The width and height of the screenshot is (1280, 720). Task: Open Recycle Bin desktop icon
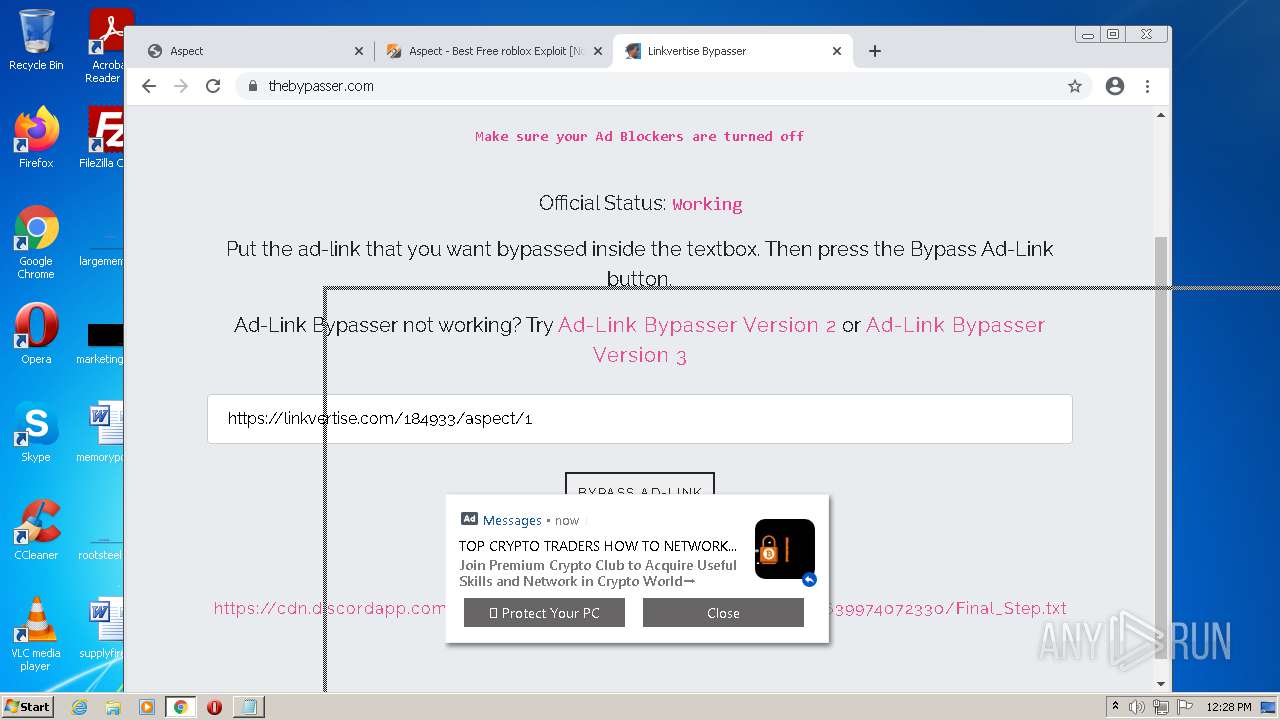pos(36,40)
